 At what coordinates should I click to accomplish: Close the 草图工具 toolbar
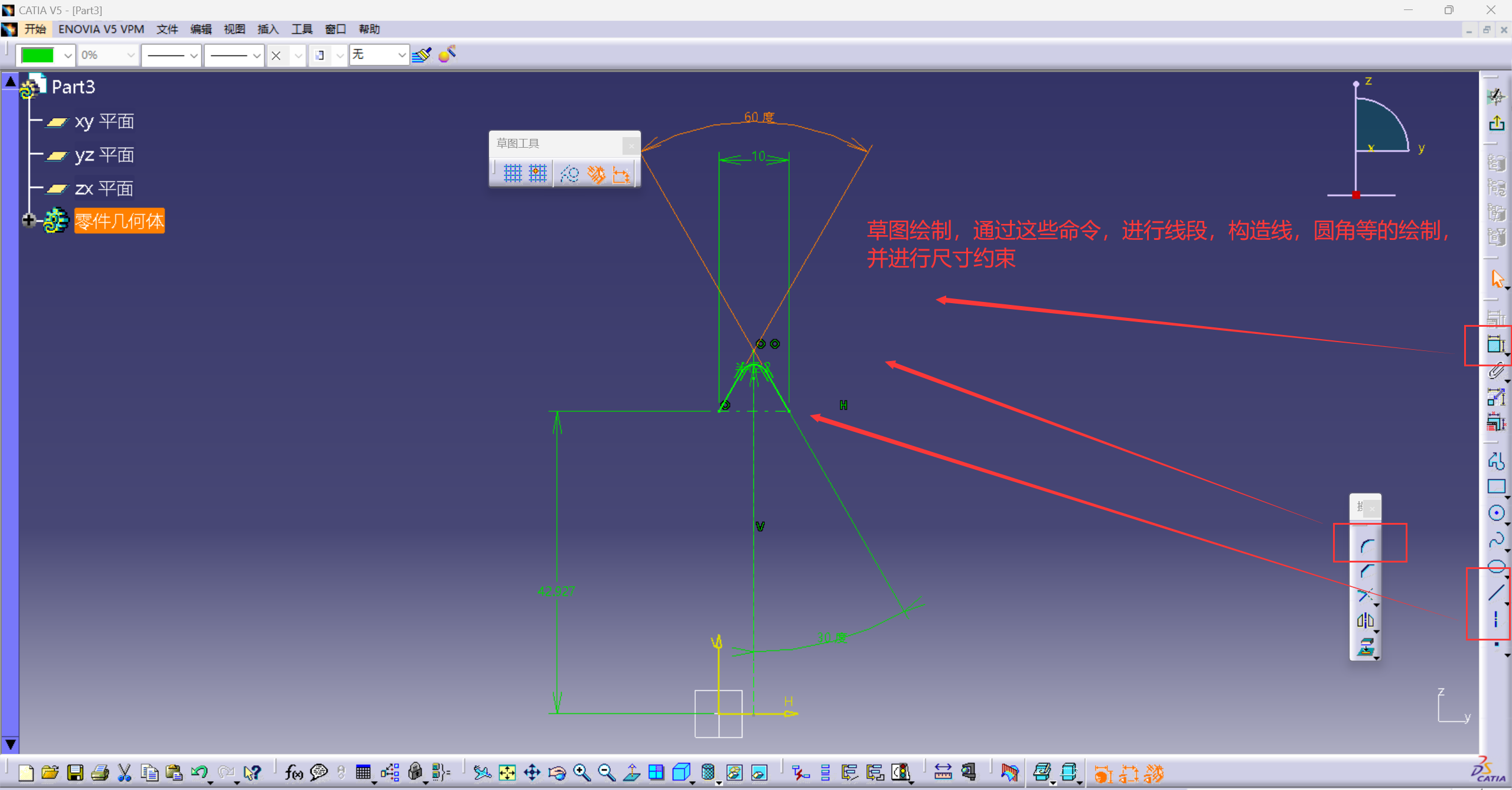click(x=631, y=145)
